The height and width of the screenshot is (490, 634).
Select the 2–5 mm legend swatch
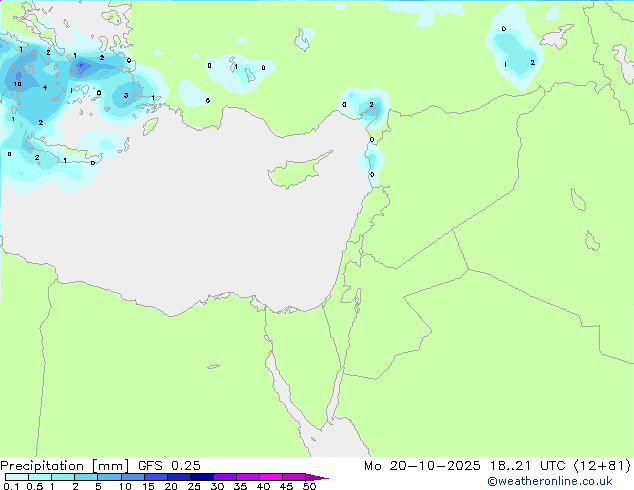[86, 477]
